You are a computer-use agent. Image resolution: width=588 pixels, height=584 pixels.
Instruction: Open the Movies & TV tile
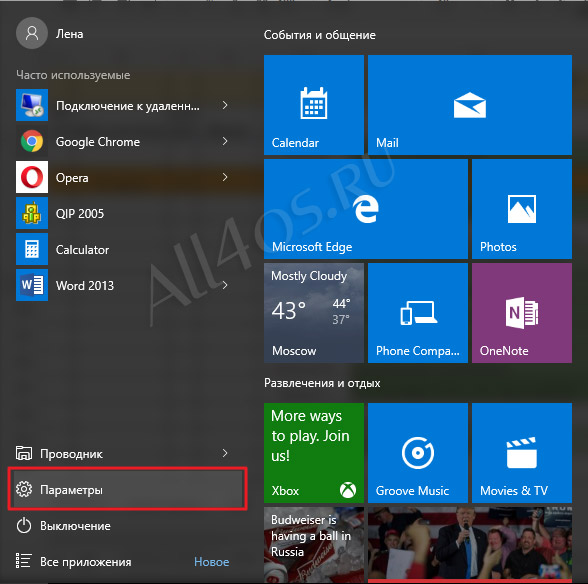click(522, 453)
